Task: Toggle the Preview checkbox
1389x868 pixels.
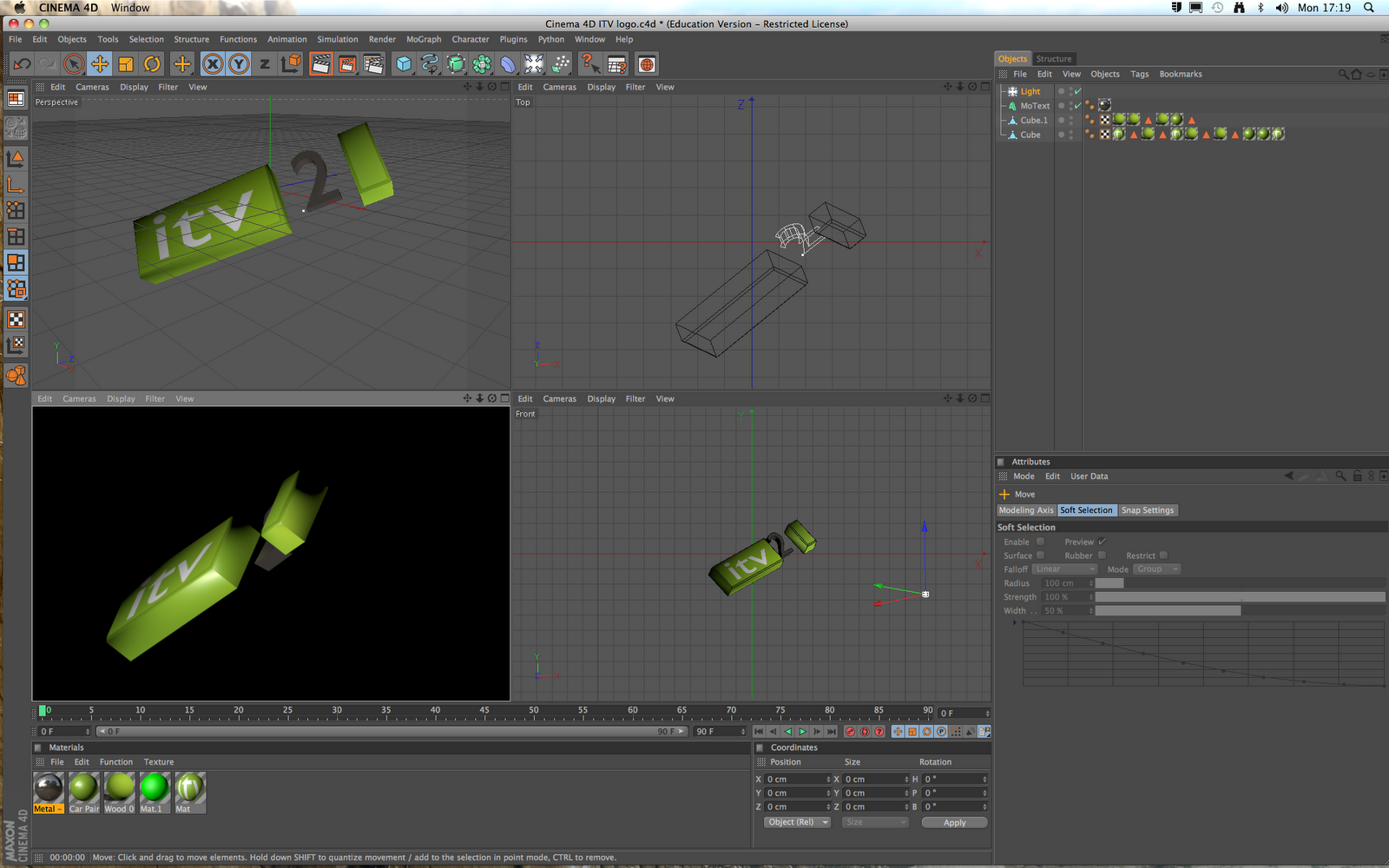Action: pos(1102,542)
